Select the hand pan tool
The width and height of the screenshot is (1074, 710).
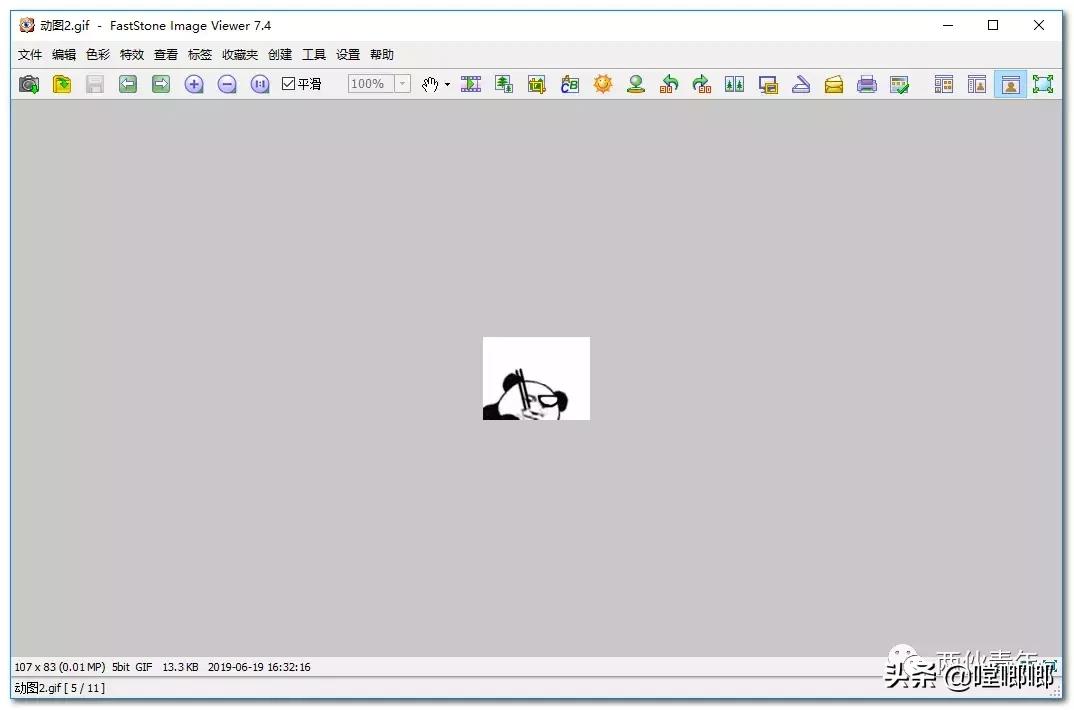tap(429, 84)
